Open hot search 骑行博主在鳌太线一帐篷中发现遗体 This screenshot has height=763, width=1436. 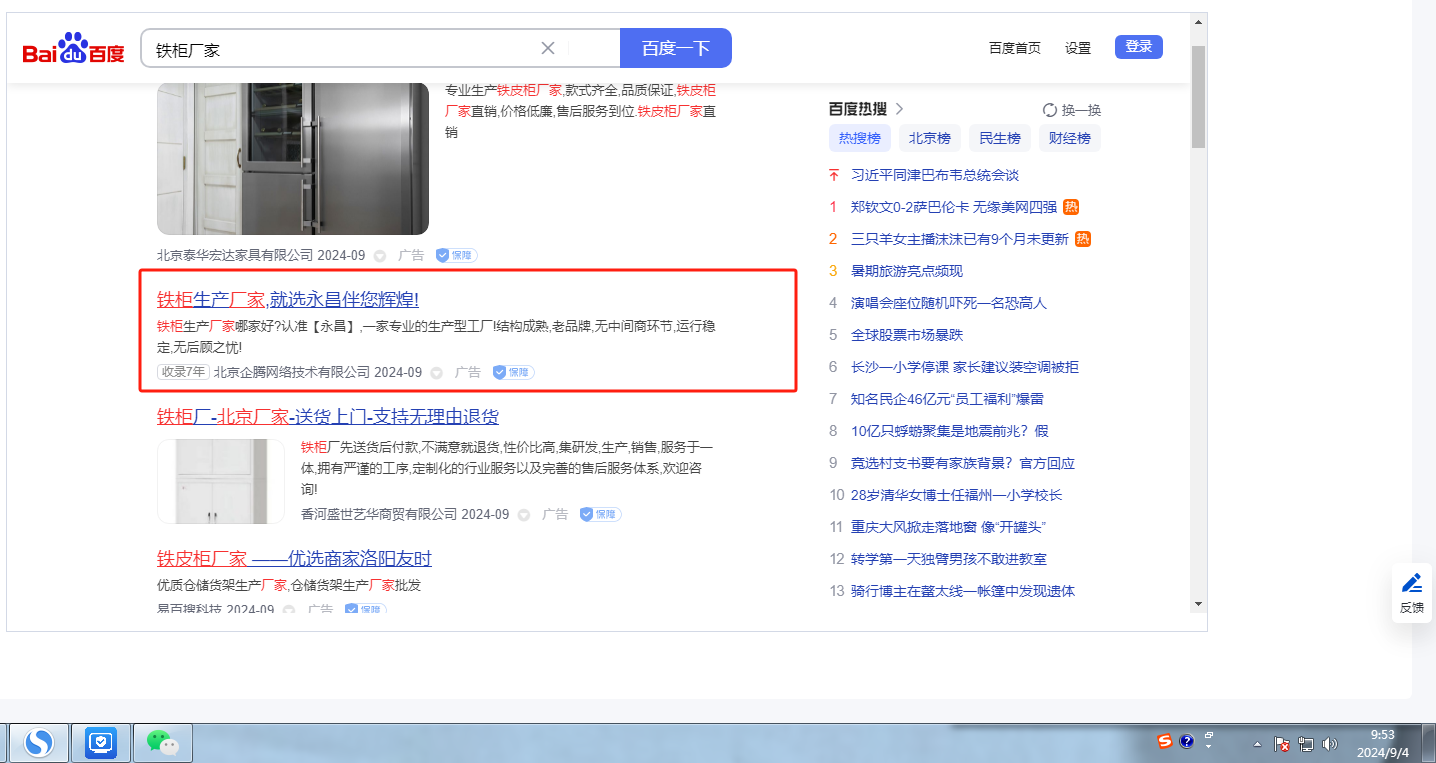coord(963,591)
